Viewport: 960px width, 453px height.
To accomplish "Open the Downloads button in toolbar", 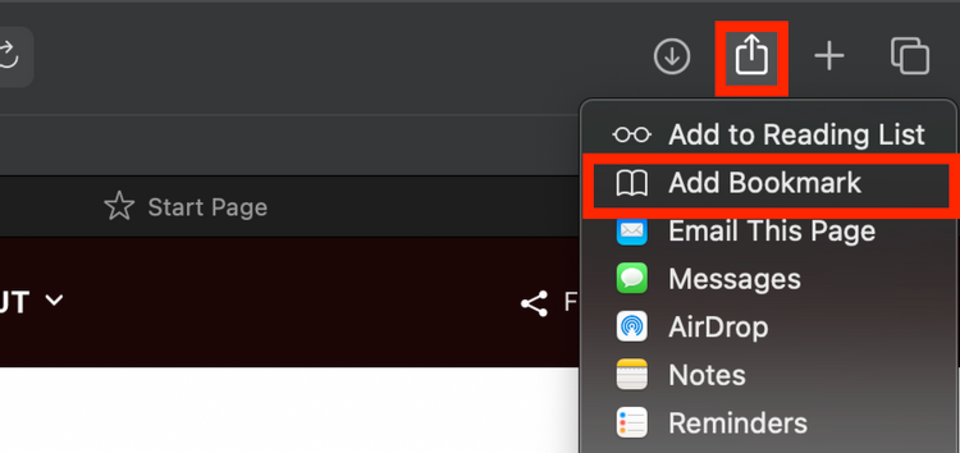I will point(672,56).
